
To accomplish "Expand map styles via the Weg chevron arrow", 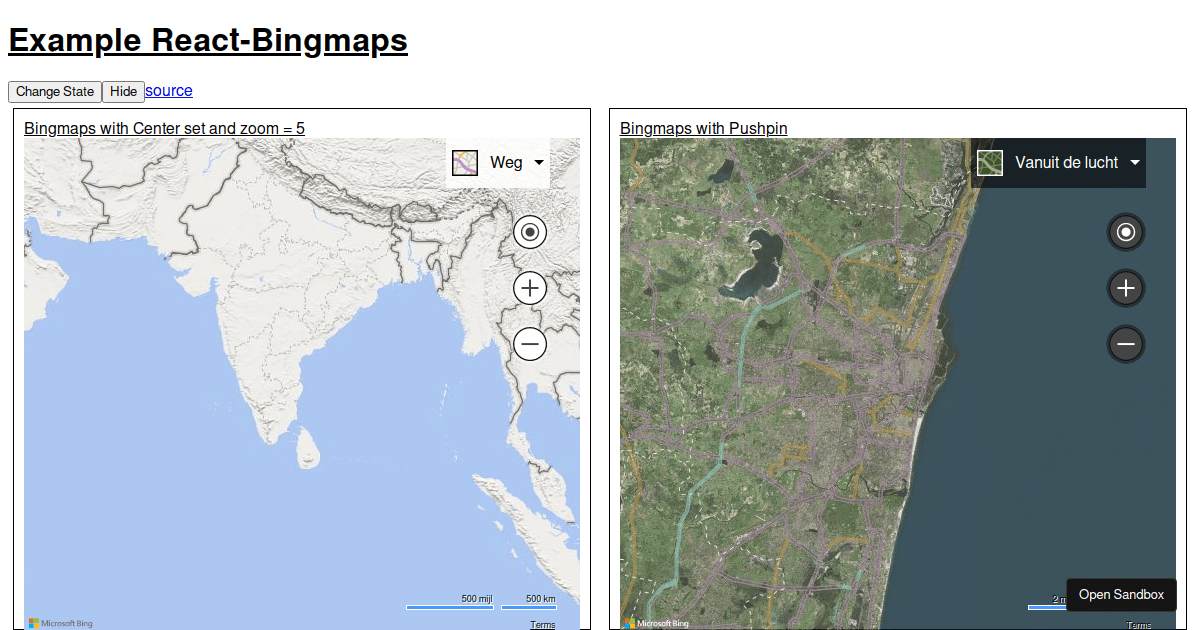I will pos(537,162).
